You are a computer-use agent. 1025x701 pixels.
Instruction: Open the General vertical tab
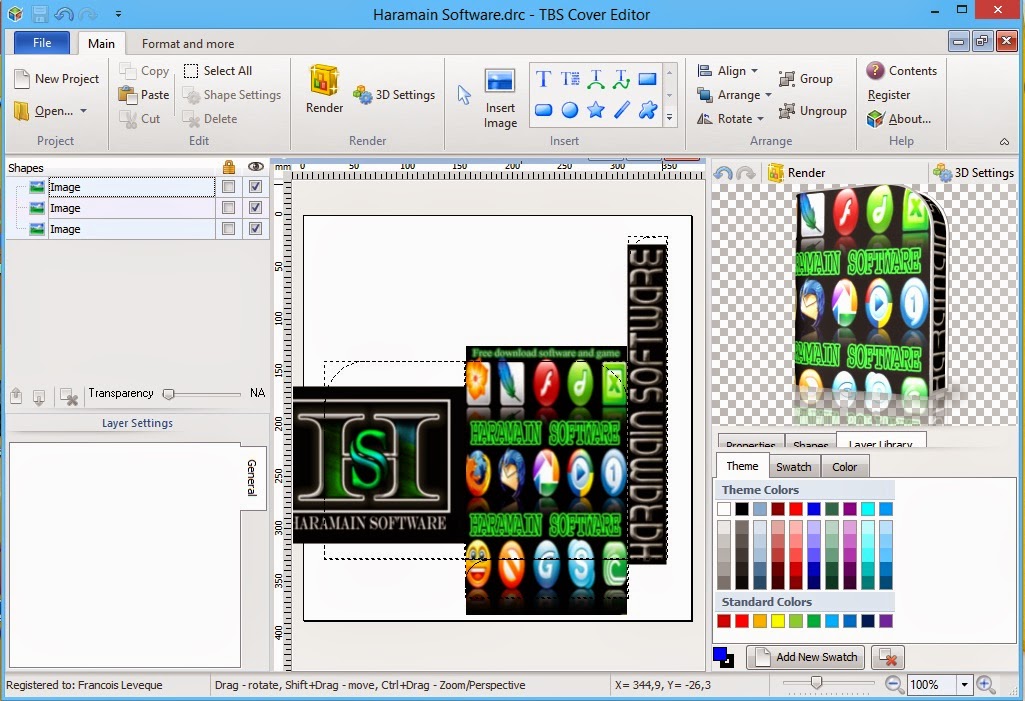tap(252, 478)
